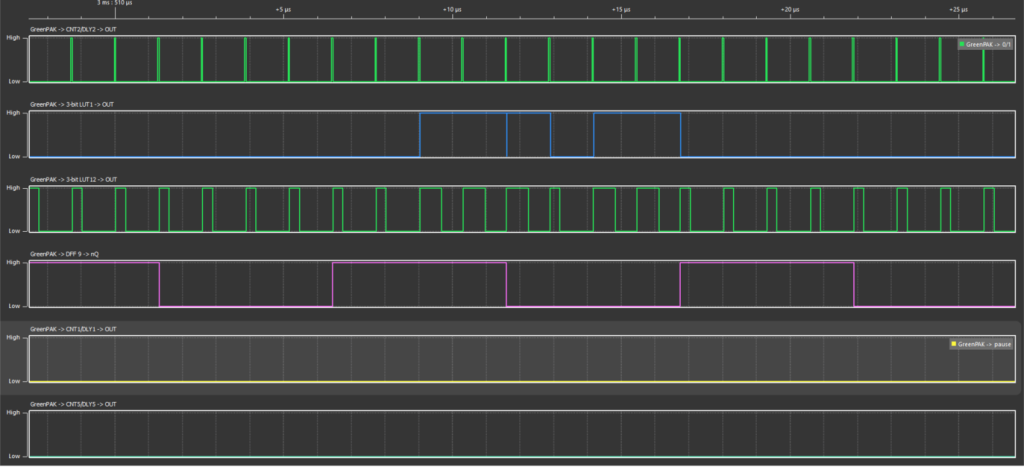Click the +10 µs mark on the time ruler
This screenshot has height=467, width=1024.
[451, 9]
